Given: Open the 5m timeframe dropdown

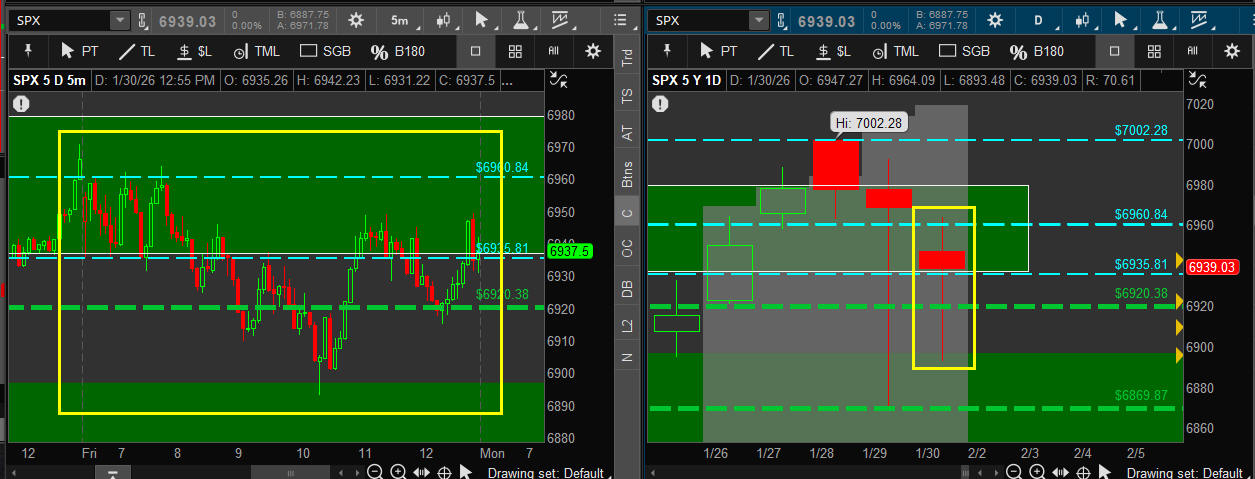Looking at the screenshot, I should [x=400, y=20].
